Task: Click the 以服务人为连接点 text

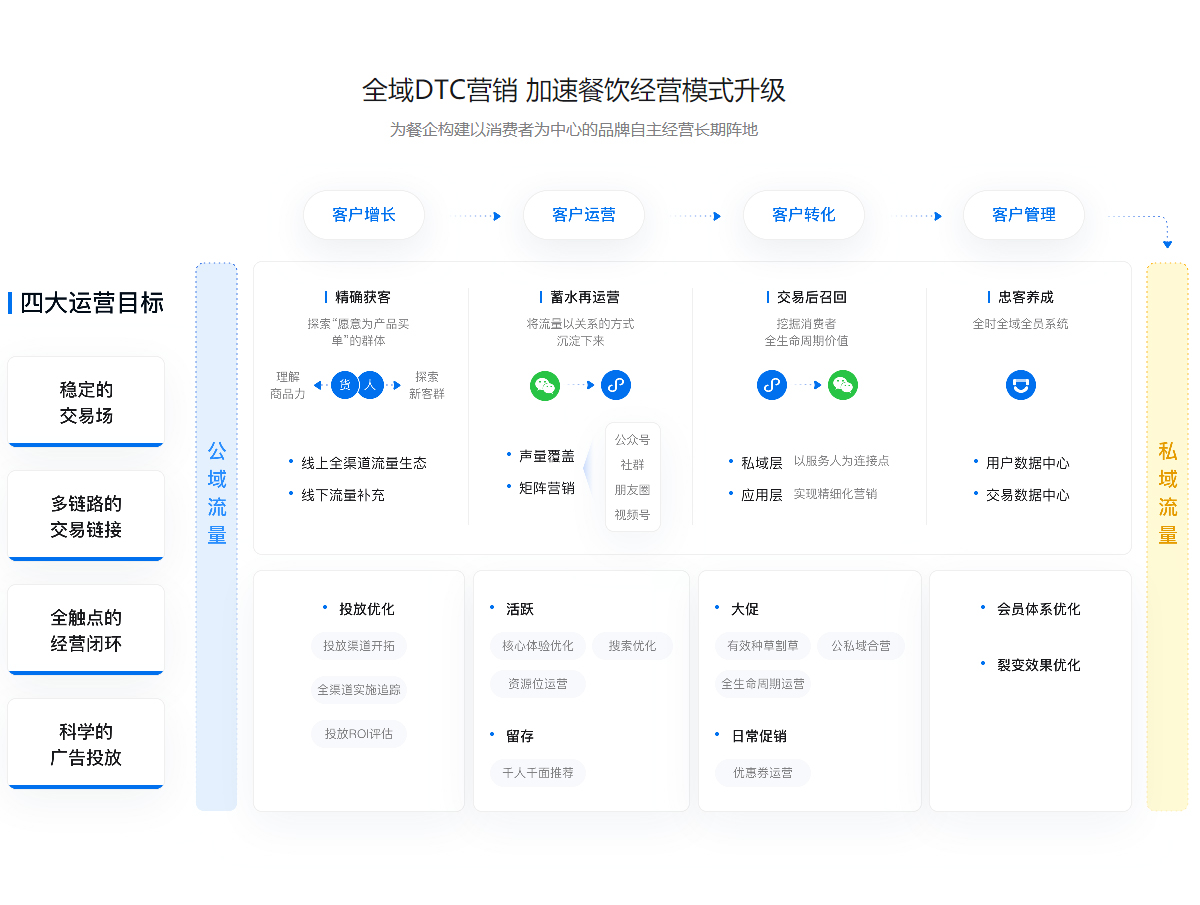Action: click(x=842, y=461)
